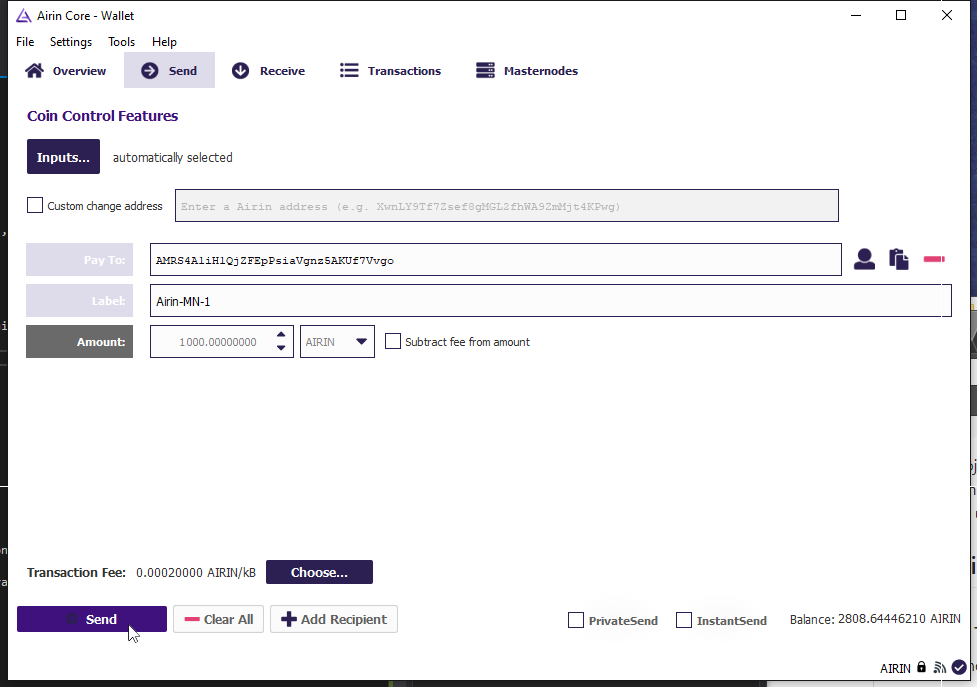Click Add Recipient button

tap(334, 619)
